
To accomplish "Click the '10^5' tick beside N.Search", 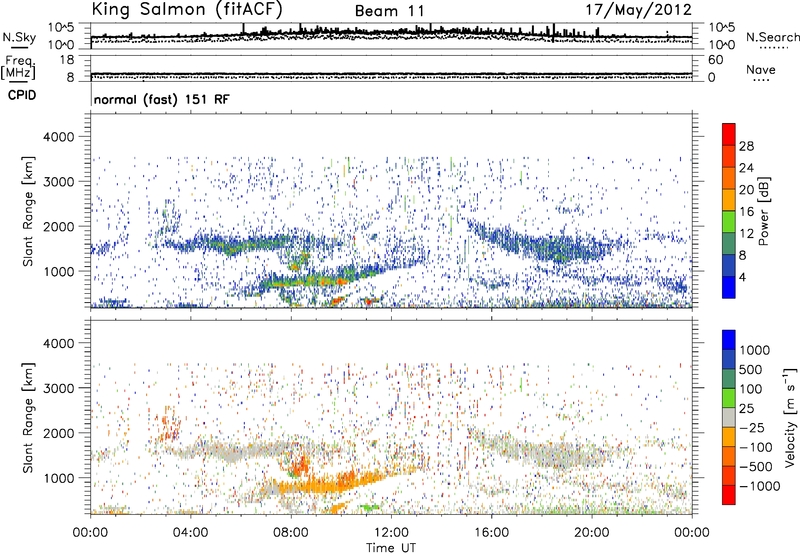I will tap(722, 28).
